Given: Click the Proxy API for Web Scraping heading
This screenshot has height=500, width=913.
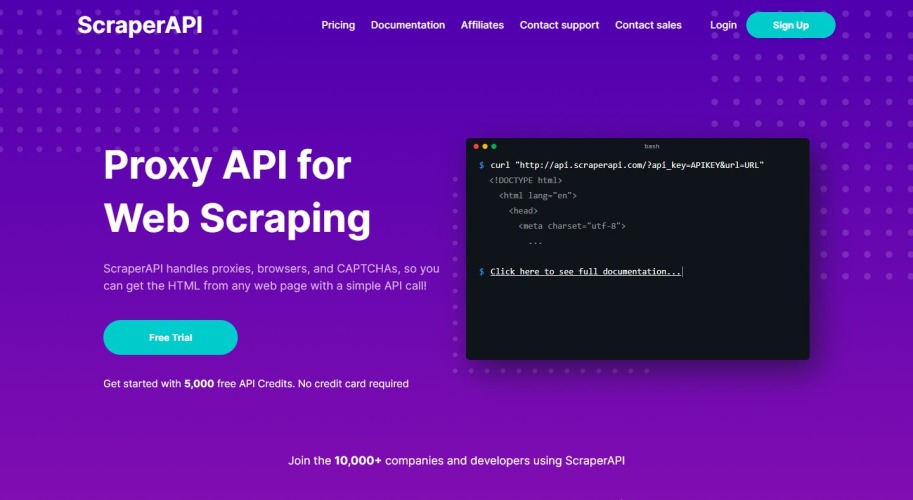Looking at the screenshot, I should 237,192.
